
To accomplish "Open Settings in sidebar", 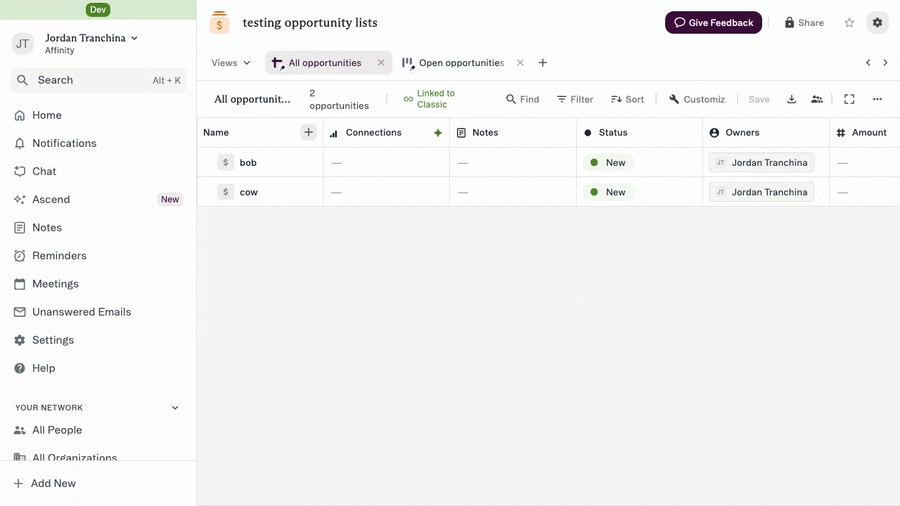I will pyautogui.click(x=44, y=340).
